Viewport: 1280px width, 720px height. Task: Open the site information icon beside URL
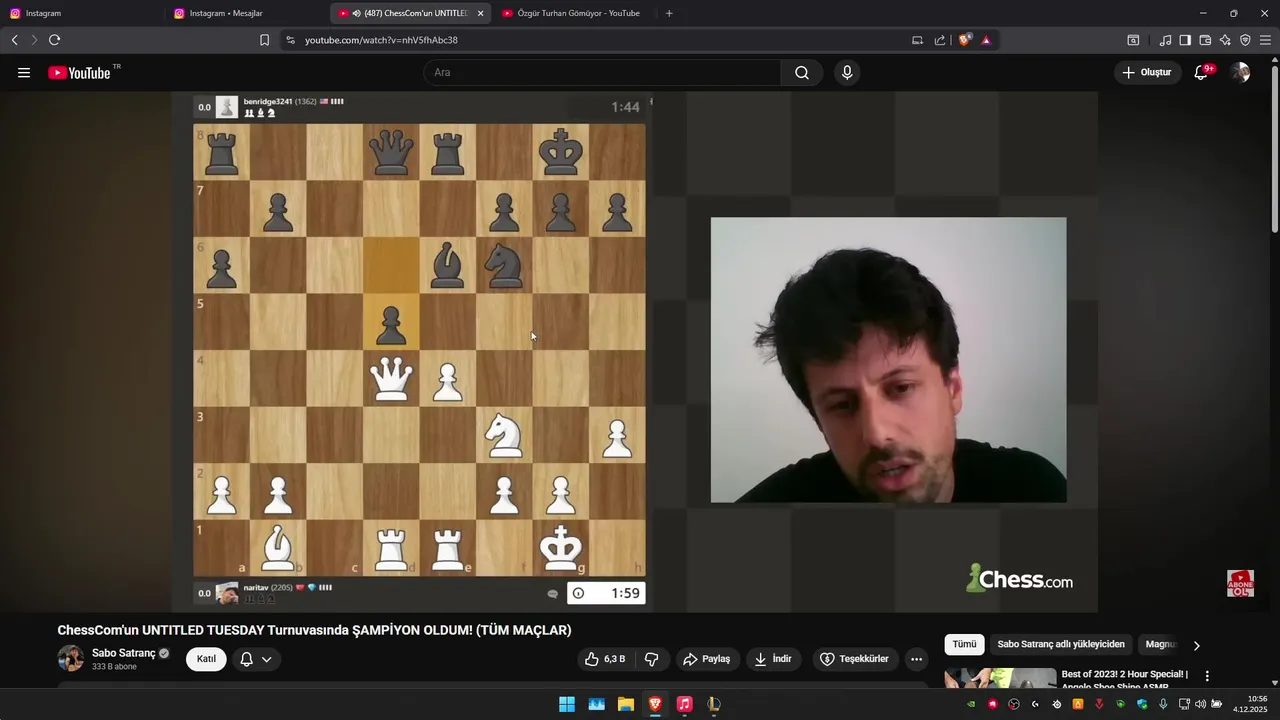tap(290, 40)
